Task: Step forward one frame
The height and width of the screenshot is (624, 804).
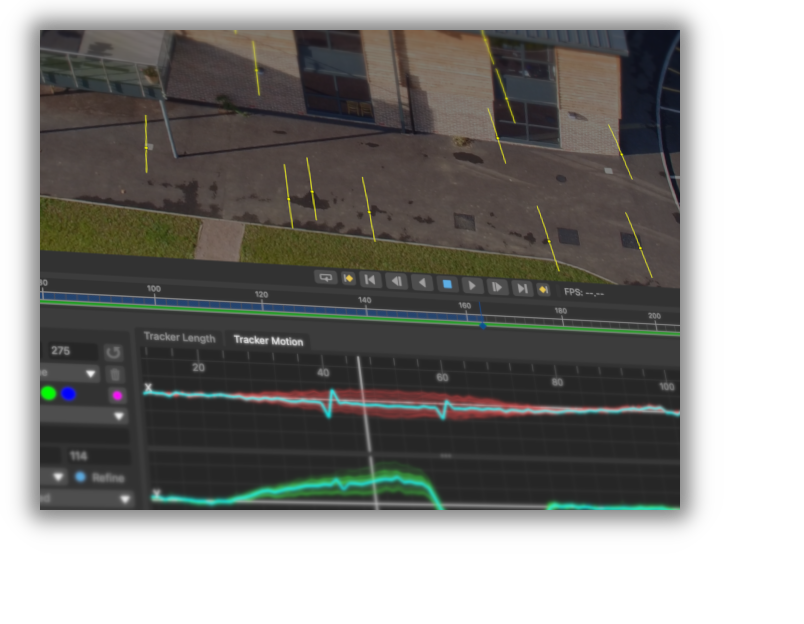Action: tap(497, 287)
